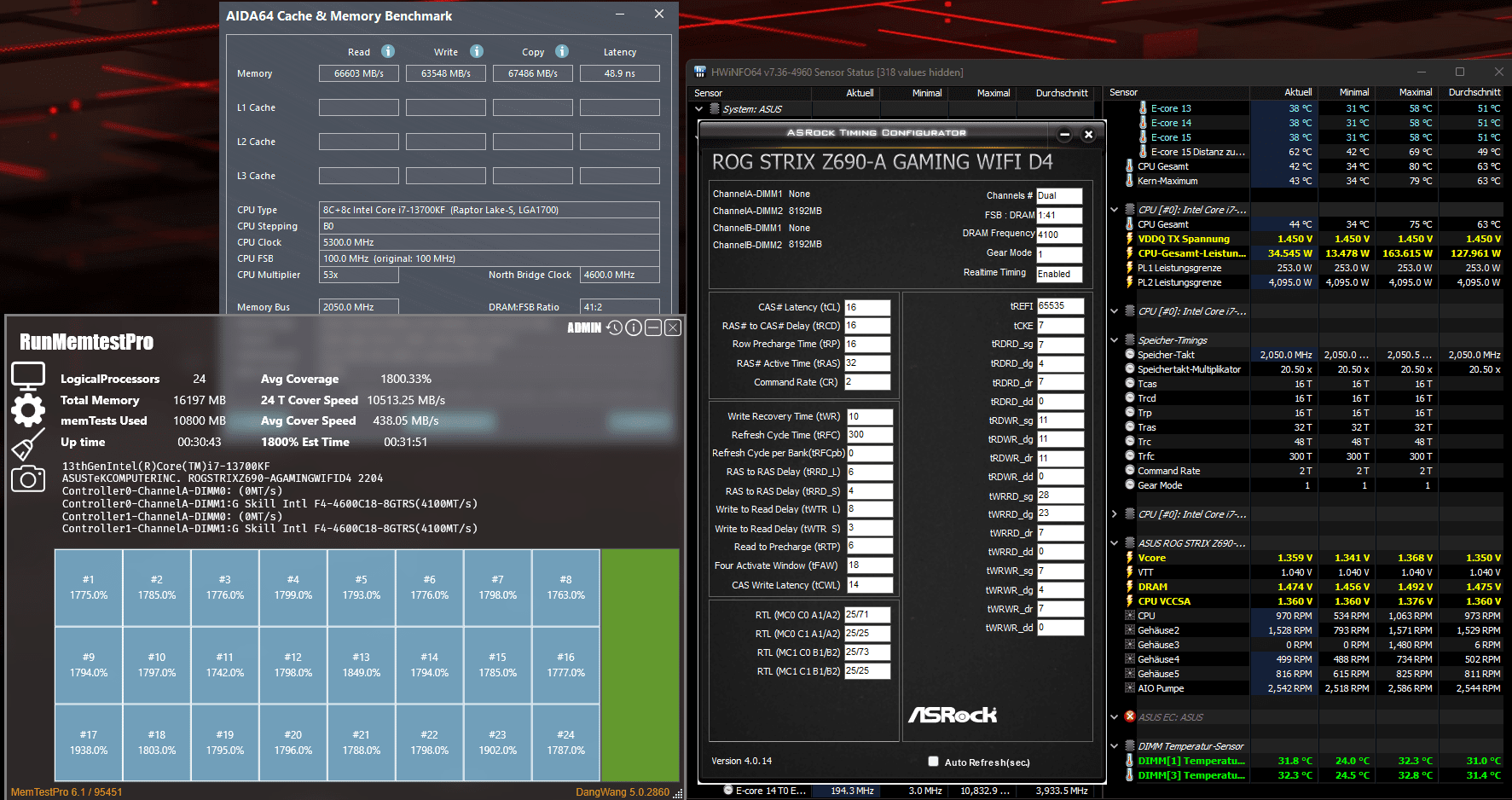Click the broom cleanup icon in RunMemtestPro
This screenshot has width=1512, height=800.
(x=28, y=444)
